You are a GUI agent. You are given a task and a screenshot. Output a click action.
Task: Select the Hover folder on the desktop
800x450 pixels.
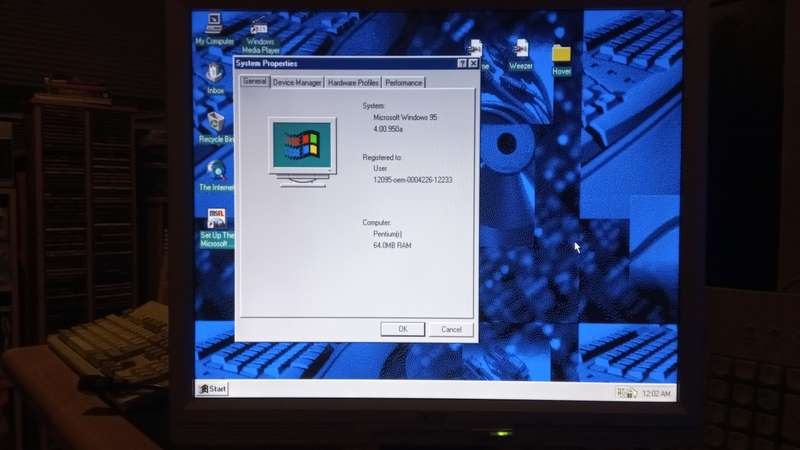(x=561, y=60)
